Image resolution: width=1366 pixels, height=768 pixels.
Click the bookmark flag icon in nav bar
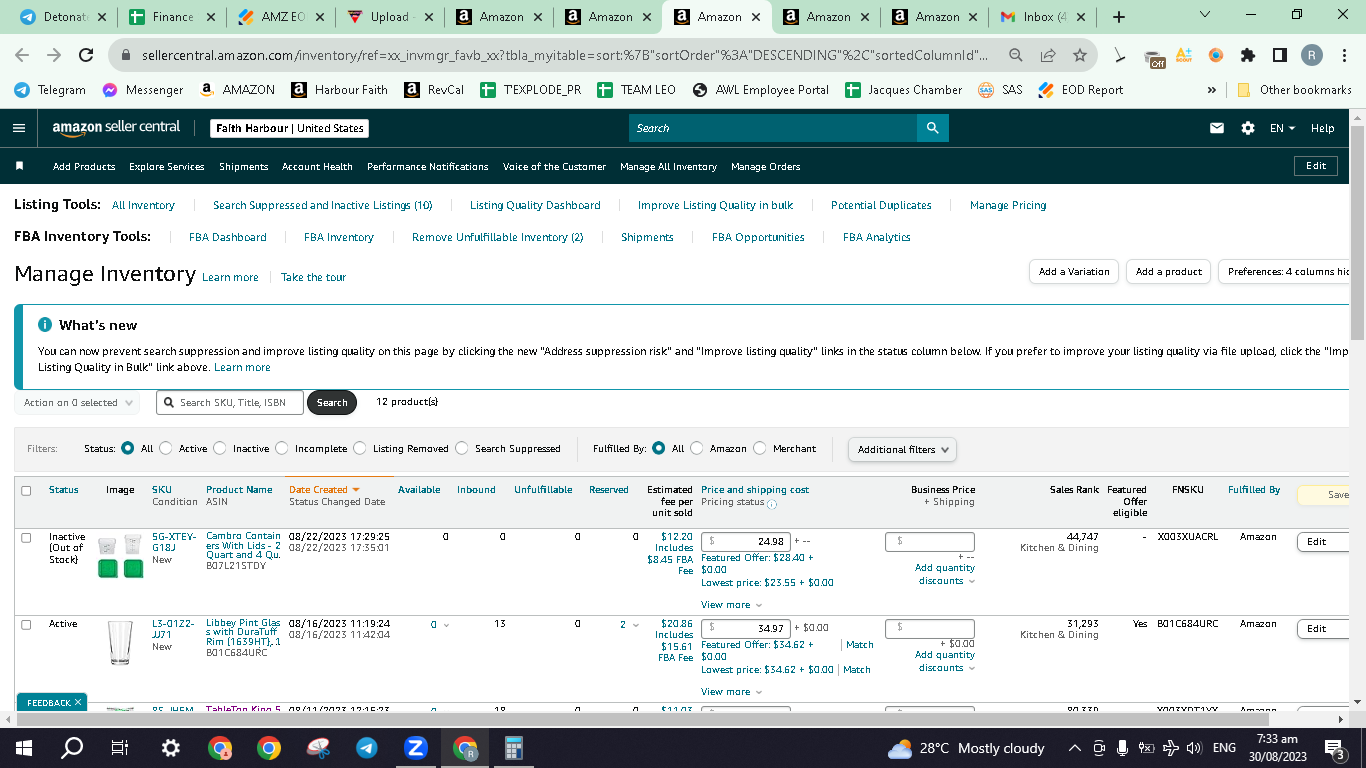tap(19, 166)
